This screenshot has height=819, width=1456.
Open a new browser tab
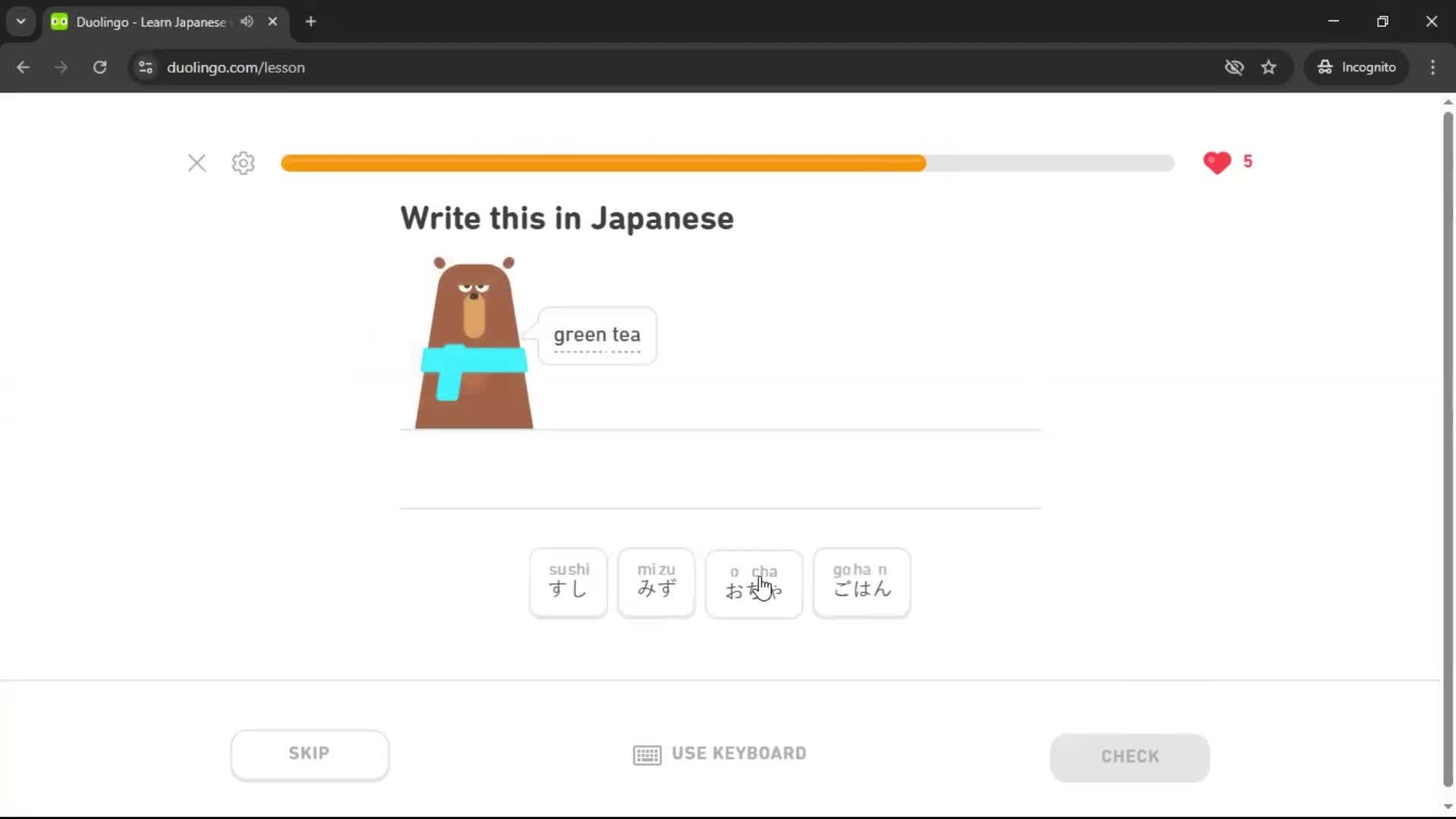310,21
